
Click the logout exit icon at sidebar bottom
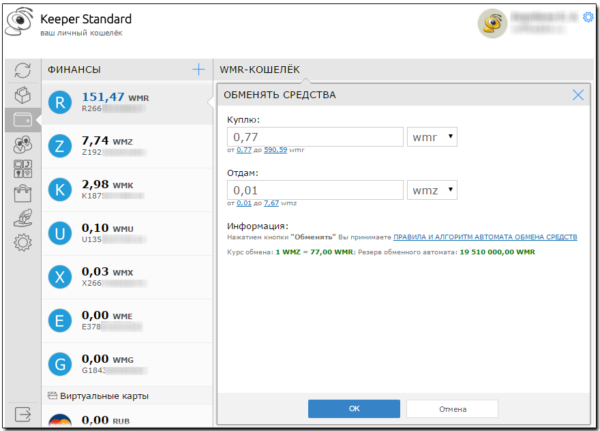(x=23, y=414)
